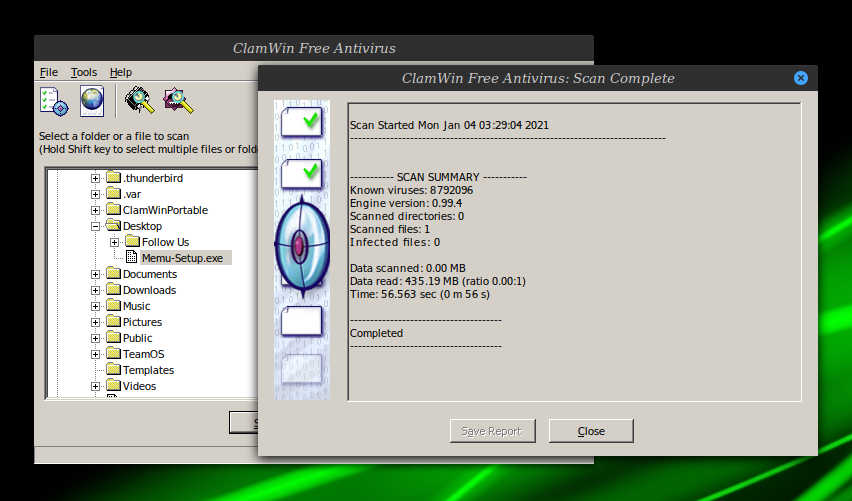Click the Videos folder icon
The height and width of the screenshot is (501, 852).
point(114,386)
